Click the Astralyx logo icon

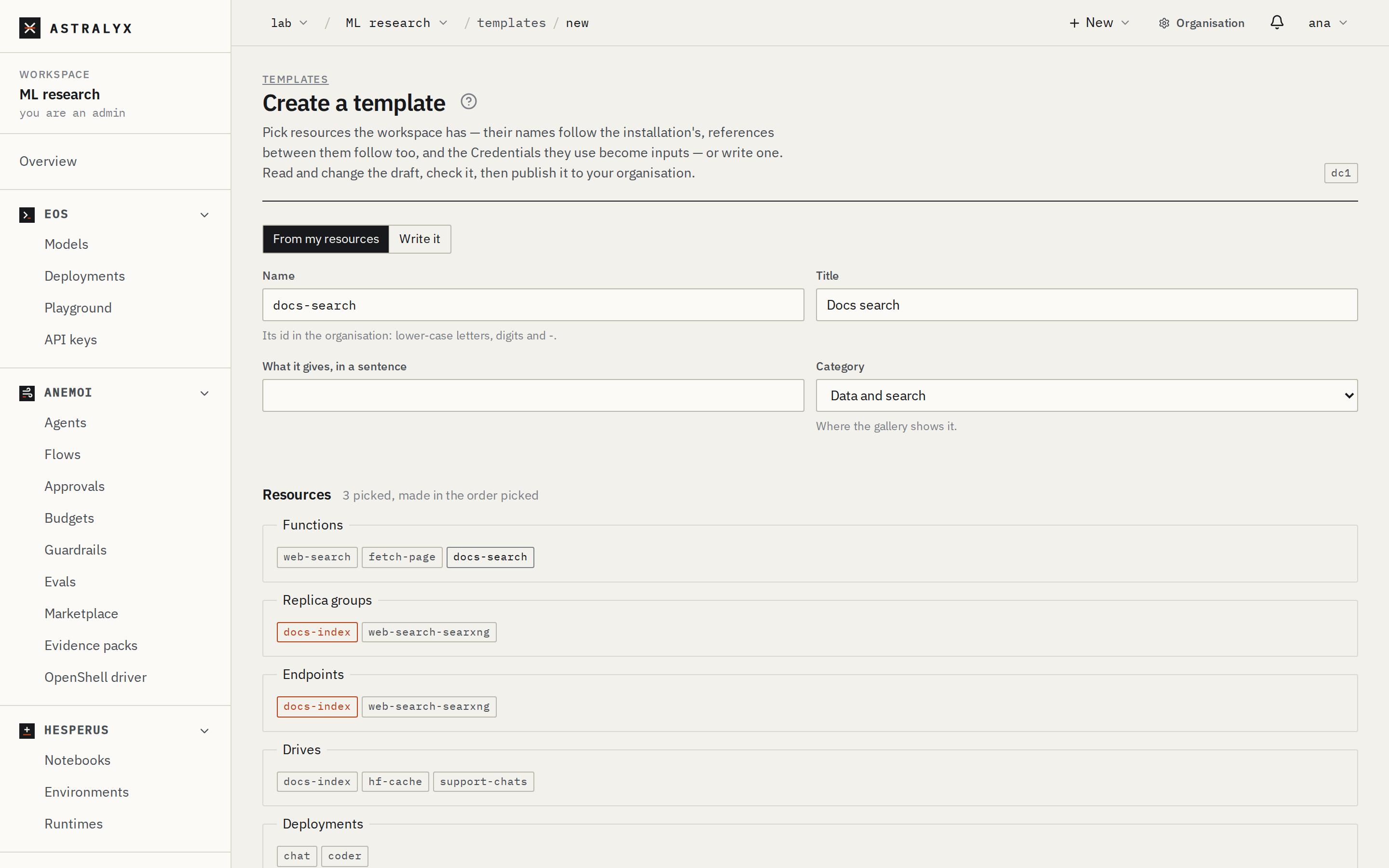(30, 27)
